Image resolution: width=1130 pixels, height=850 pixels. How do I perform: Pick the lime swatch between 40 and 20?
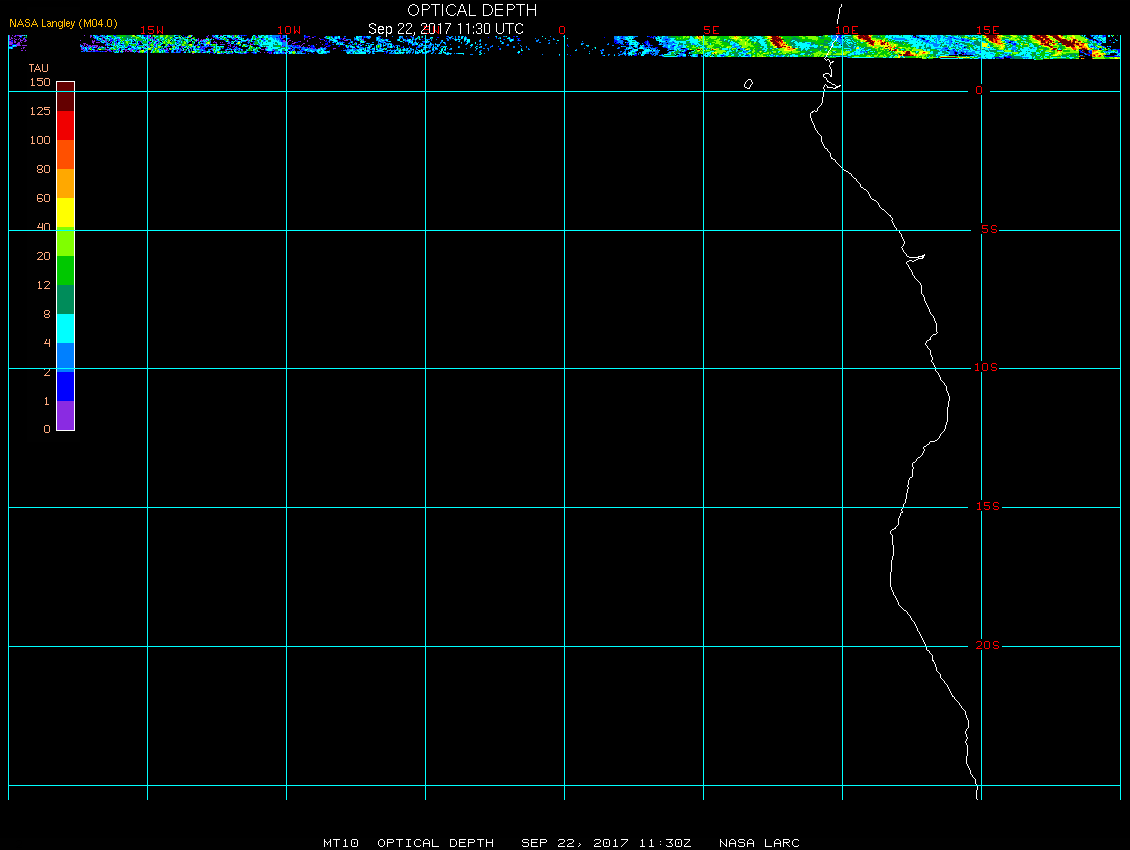pyautogui.click(x=66, y=242)
